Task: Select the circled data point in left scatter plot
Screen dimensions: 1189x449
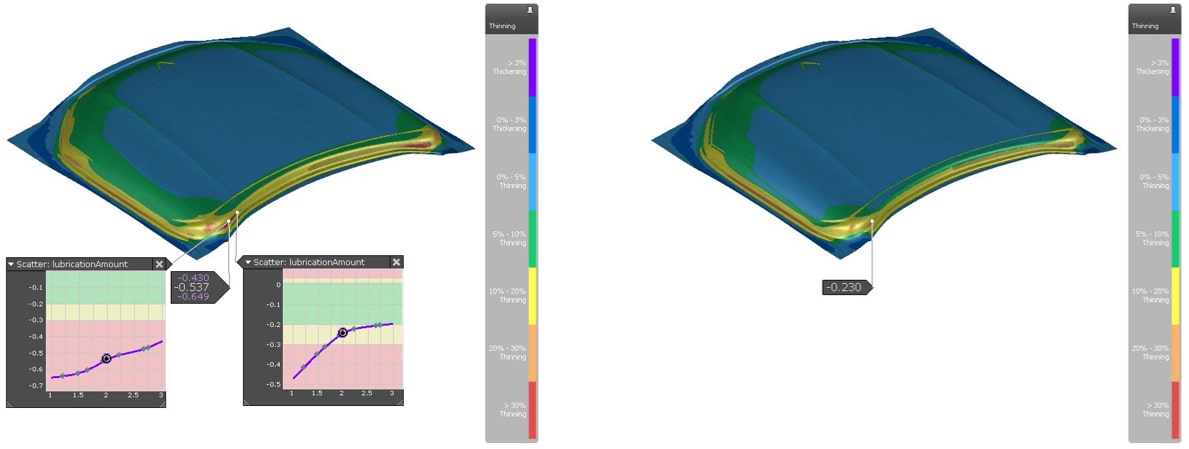Action: (106, 358)
